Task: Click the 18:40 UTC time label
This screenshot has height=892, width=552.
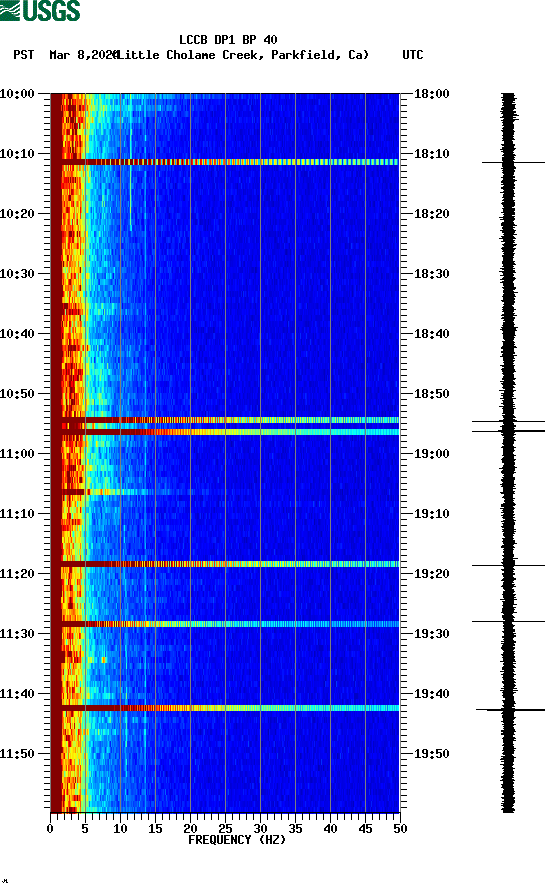Action: pos(432,334)
